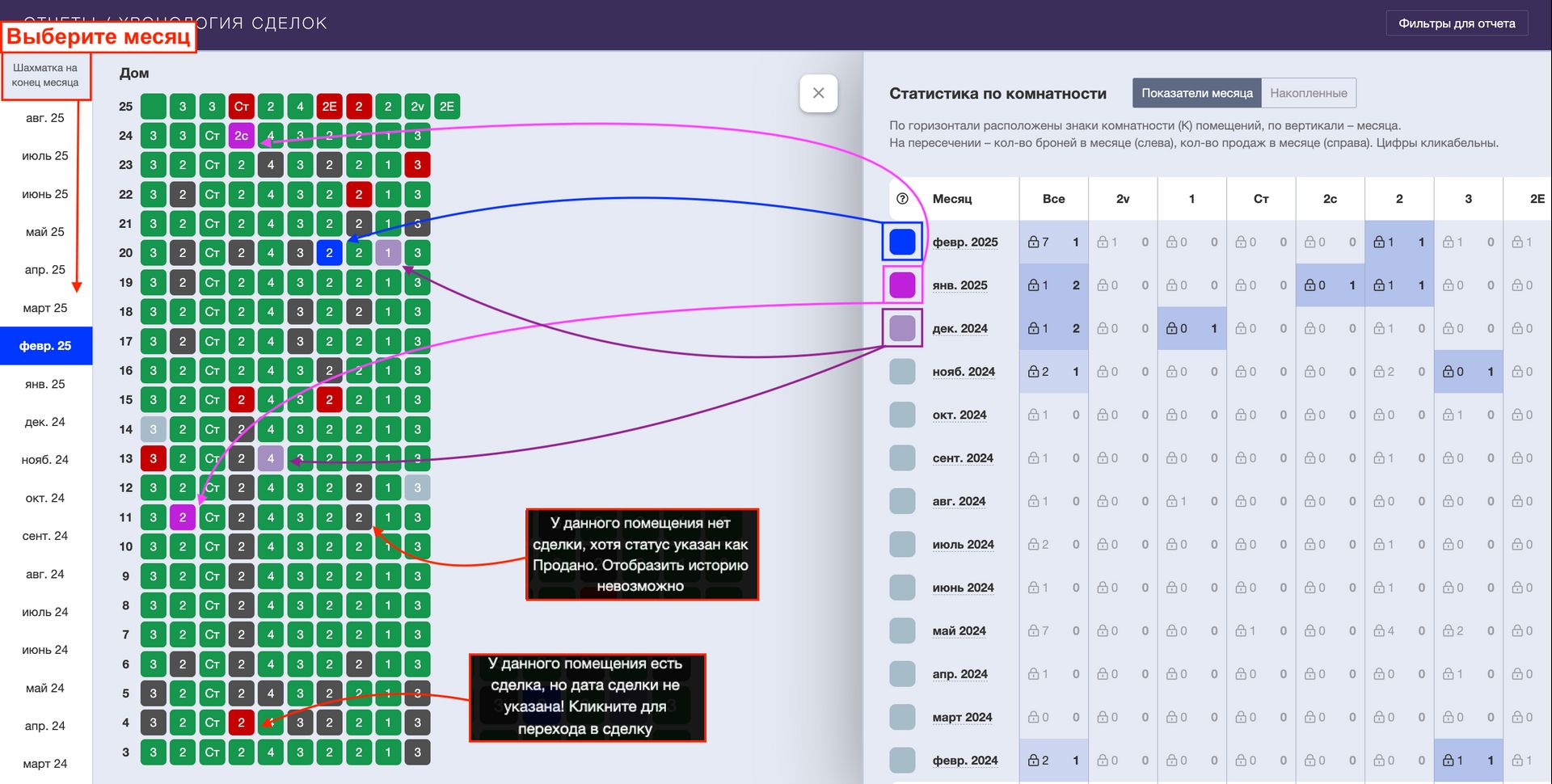Select Показатели месяца tab
Screen dimensions: 1552x784
1196,93
